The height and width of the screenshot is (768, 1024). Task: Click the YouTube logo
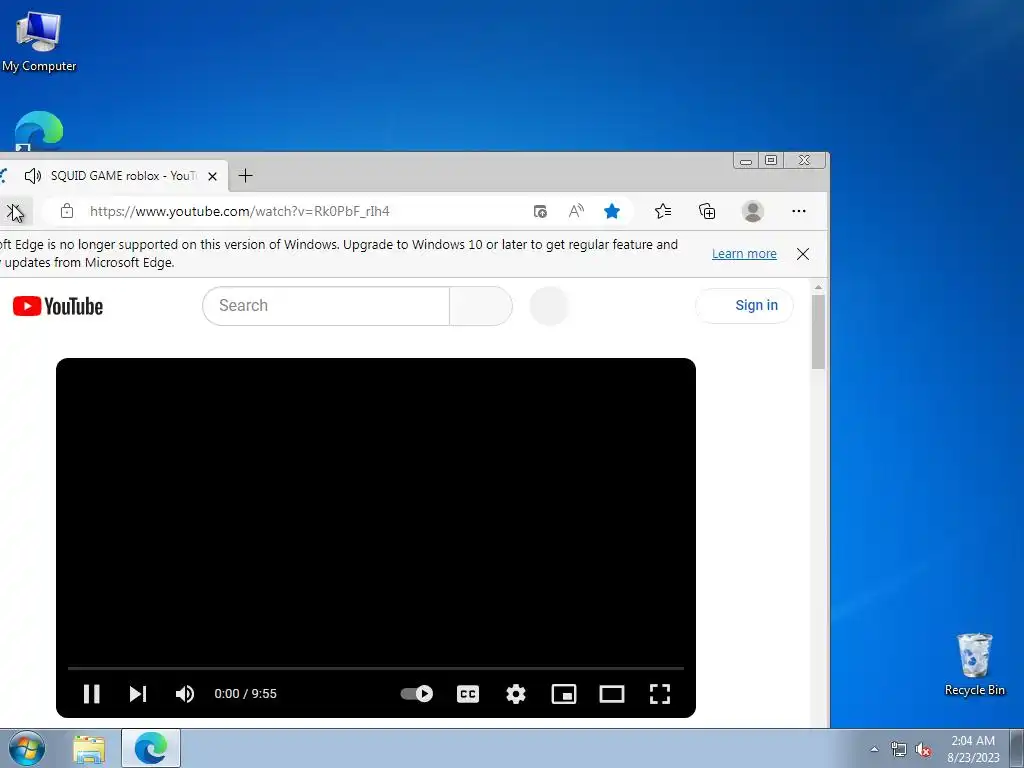[x=58, y=306]
